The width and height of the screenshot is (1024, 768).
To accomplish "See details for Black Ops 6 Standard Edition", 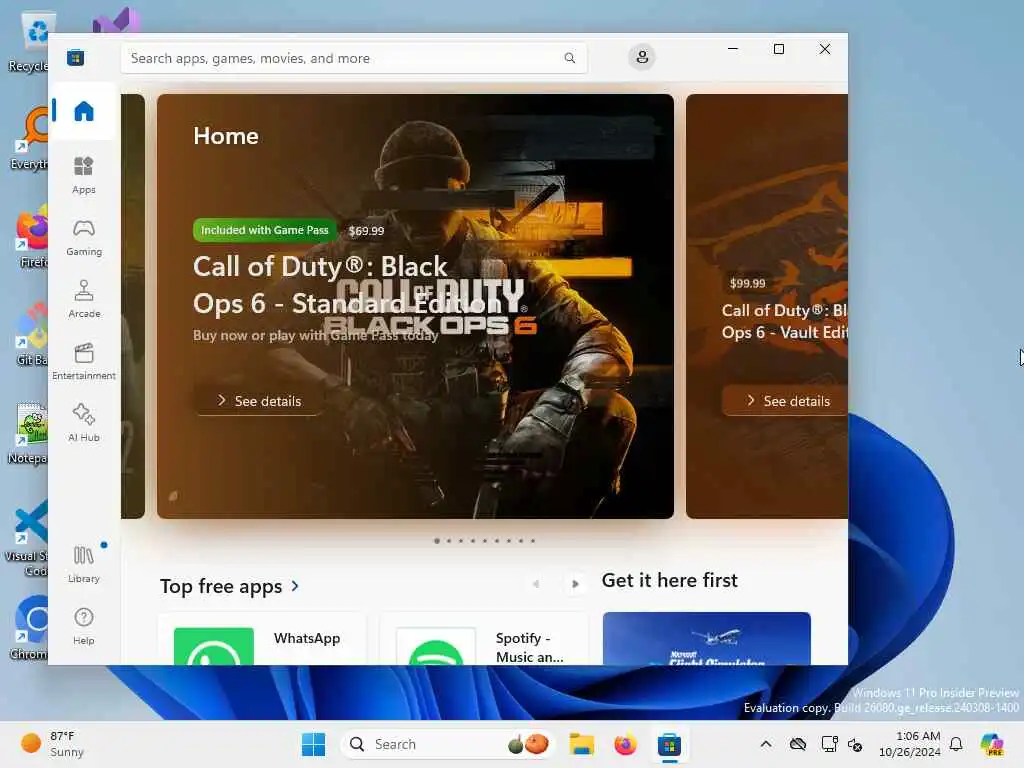I will pos(259,401).
